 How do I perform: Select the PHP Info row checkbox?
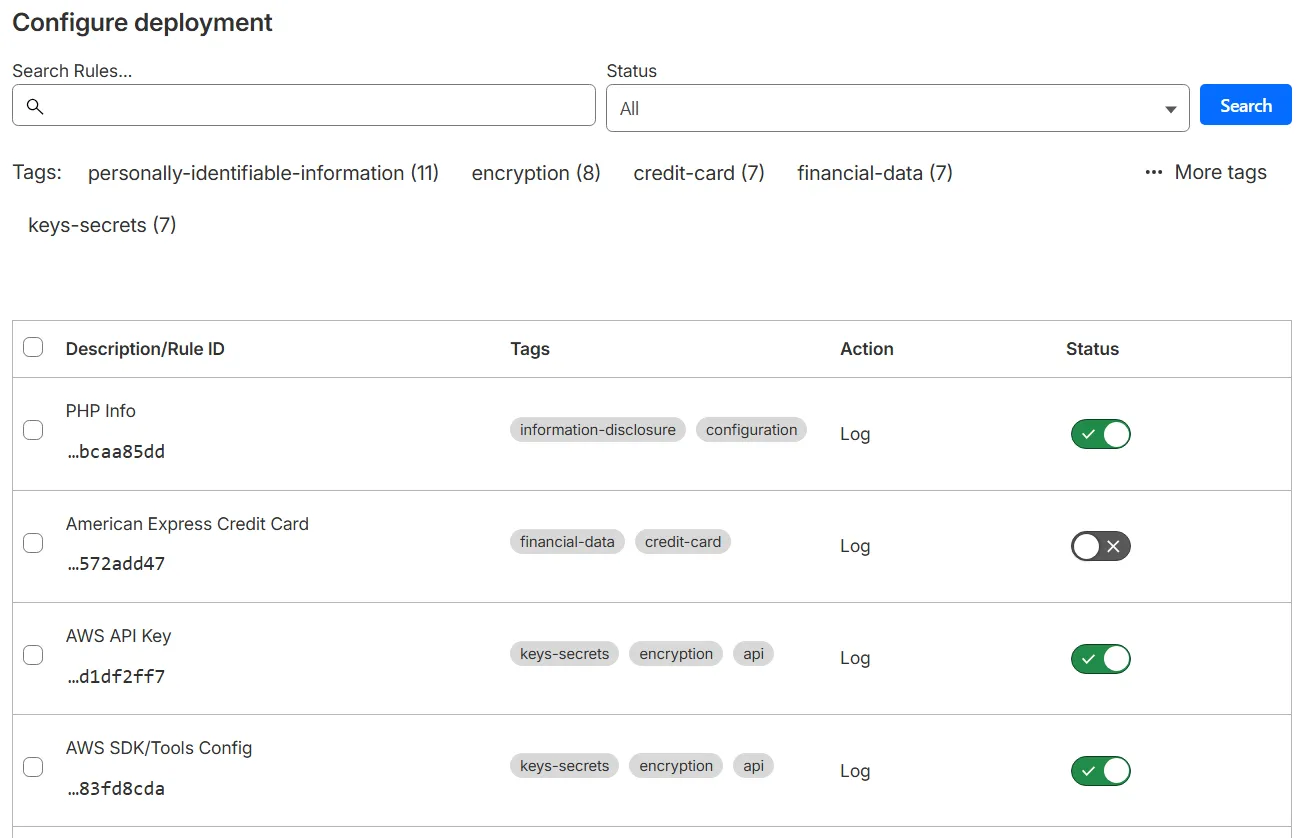point(32,430)
